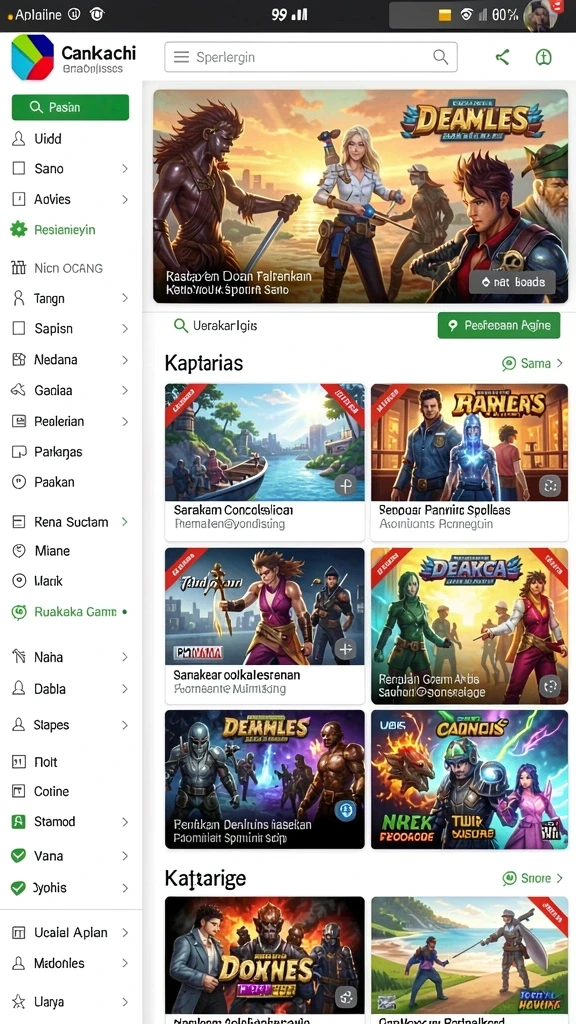576x1024 pixels.
Task: Expand the Tangn chevron
Action: tap(125, 298)
